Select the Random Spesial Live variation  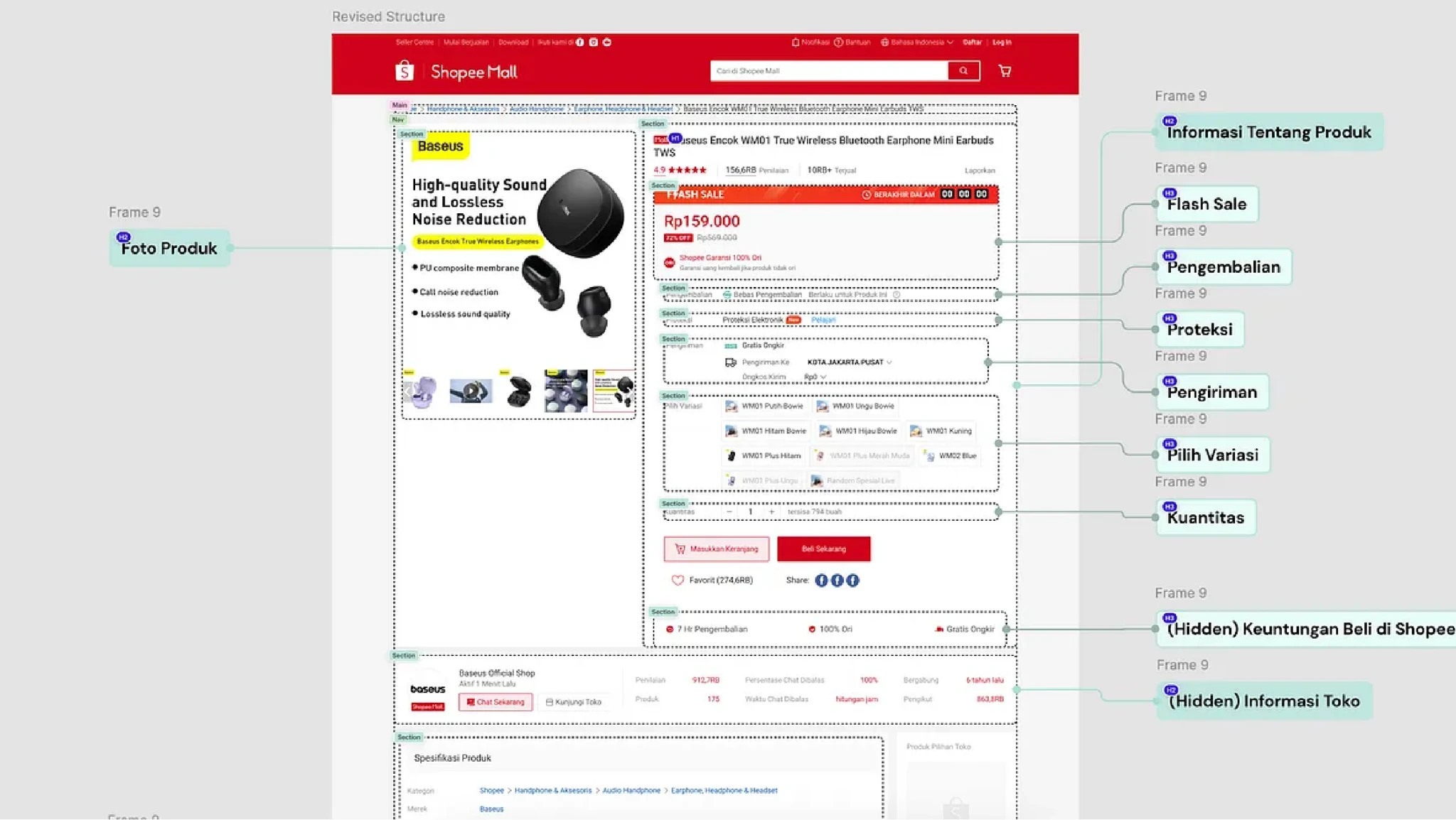[852, 480]
